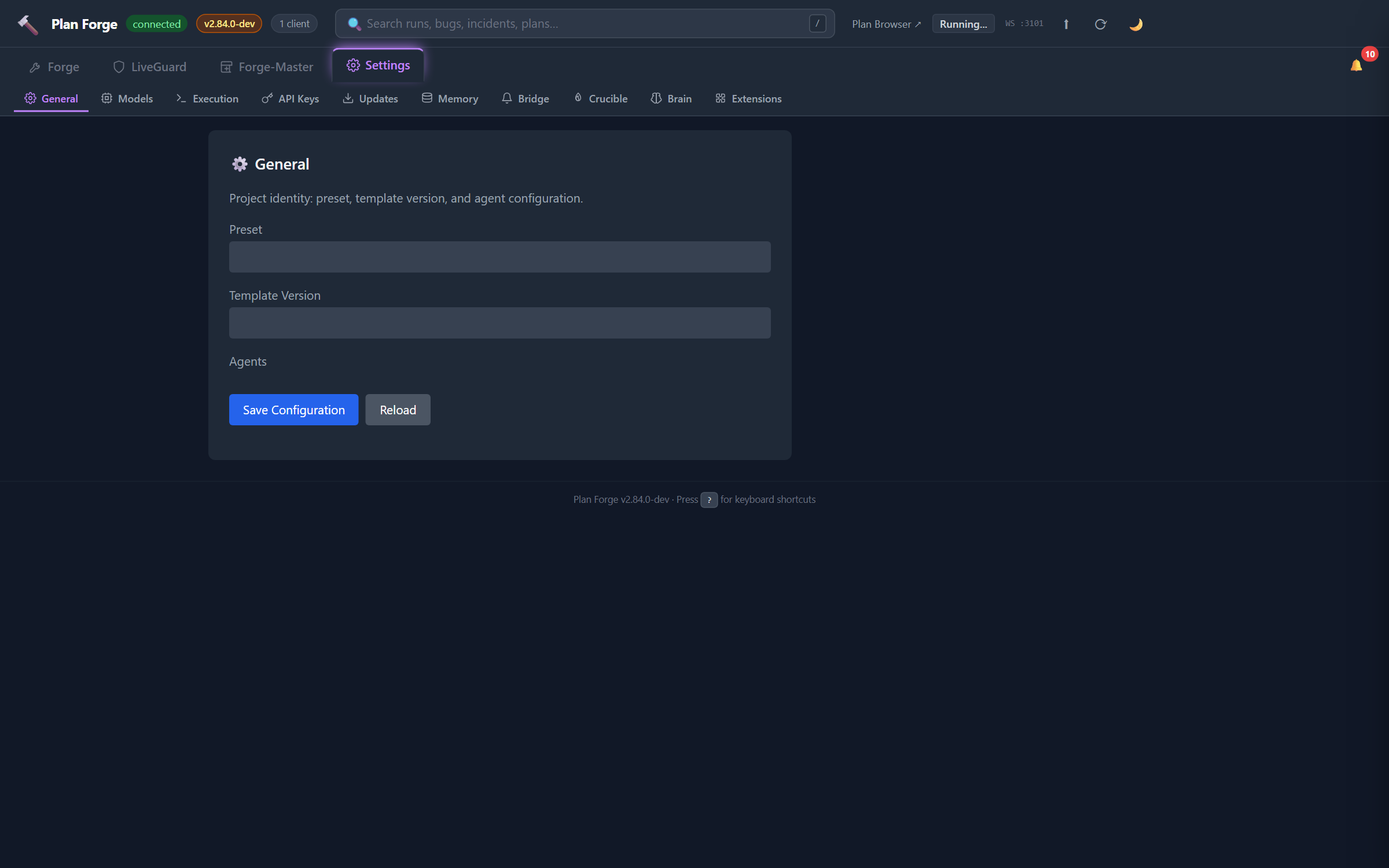Open notifications bell with 10 badge
1389x868 pixels.
click(1357, 65)
